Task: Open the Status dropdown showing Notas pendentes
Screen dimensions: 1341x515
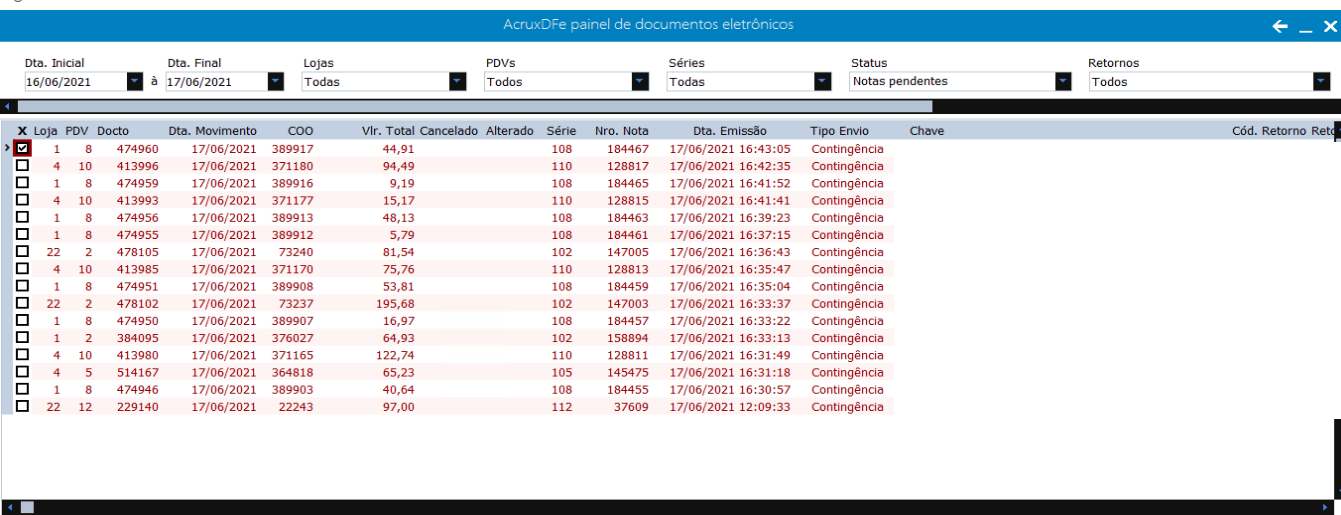Action: tap(1063, 82)
